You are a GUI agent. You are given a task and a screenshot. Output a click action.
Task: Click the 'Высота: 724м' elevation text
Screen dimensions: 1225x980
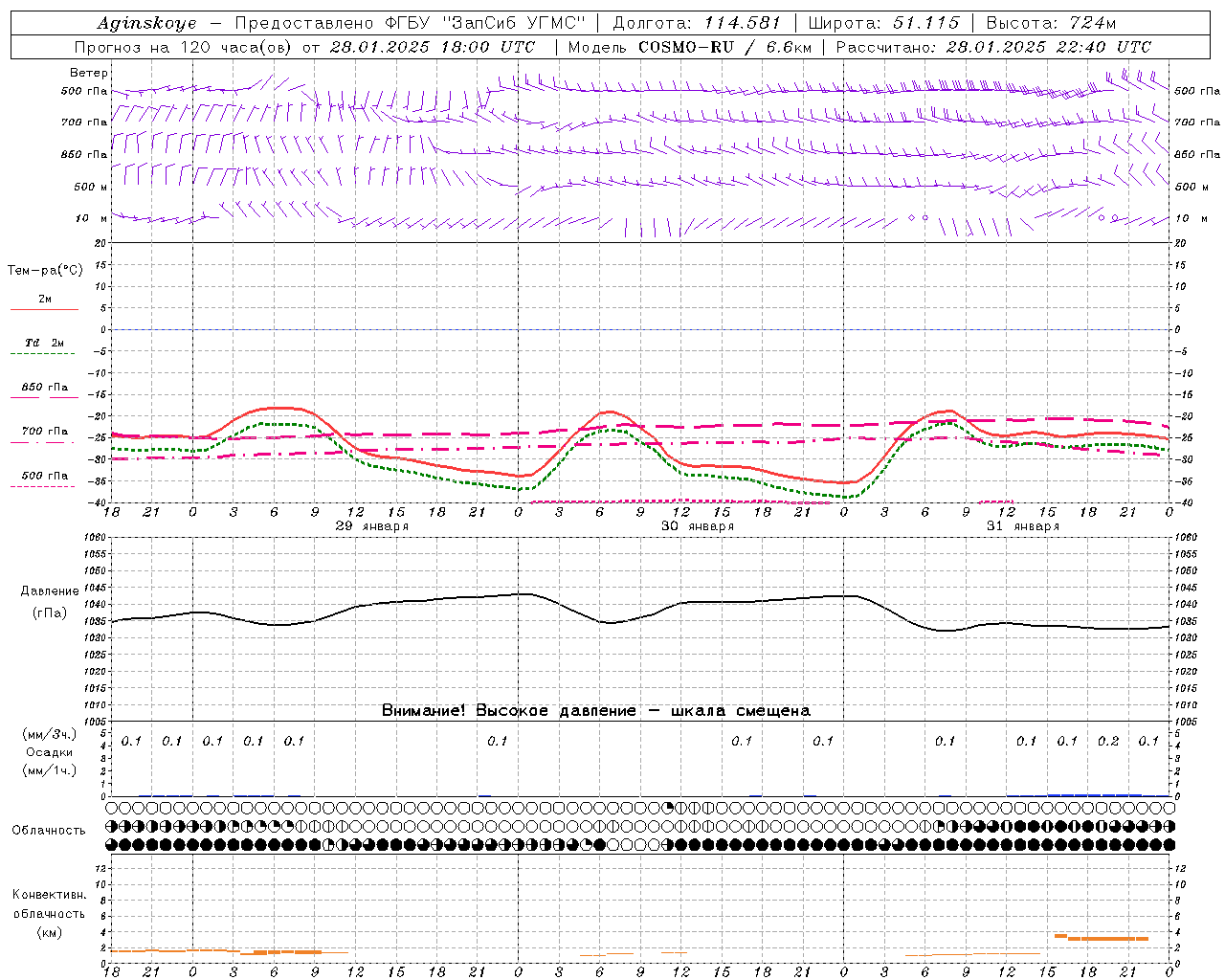tap(1051, 23)
